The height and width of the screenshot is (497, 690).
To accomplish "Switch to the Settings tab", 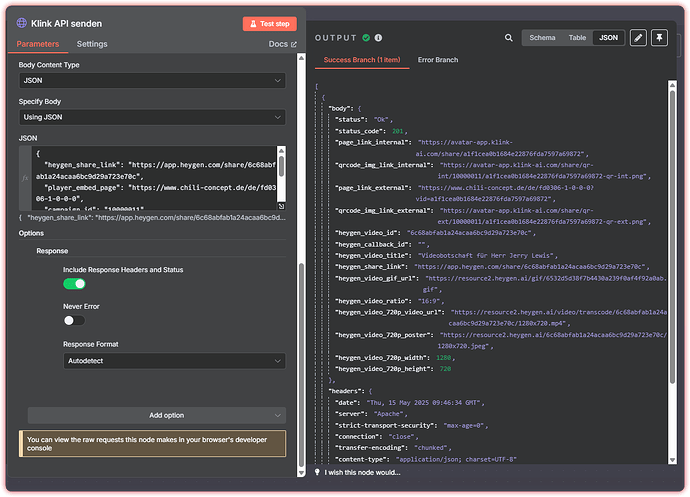I will [x=92, y=44].
